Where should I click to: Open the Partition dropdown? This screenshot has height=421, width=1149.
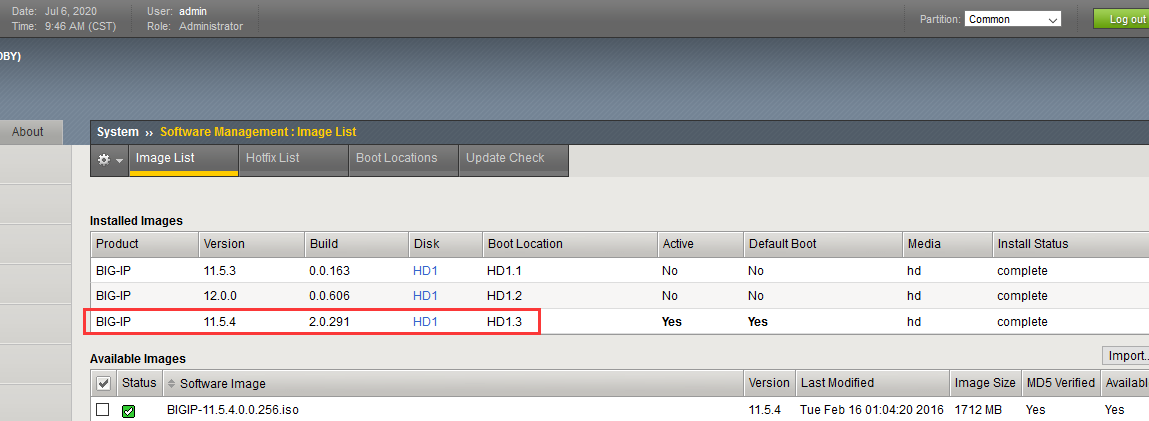click(x=1012, y=19)
